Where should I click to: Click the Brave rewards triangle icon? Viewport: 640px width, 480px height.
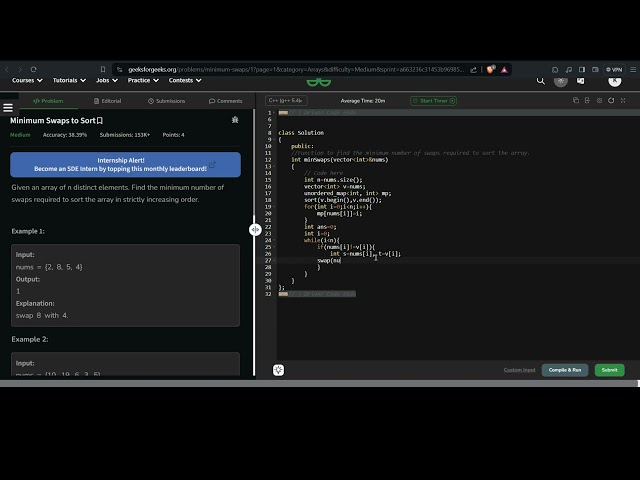coord(504,70)
